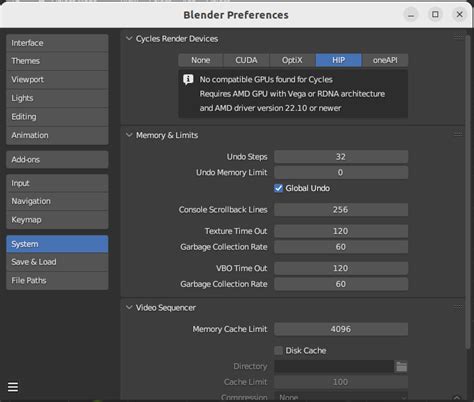Click Garbage Collection Rate under VBO Time Out
Image resolution: width=474 pixels, height=402 pixels.
(x=341, y=284)
